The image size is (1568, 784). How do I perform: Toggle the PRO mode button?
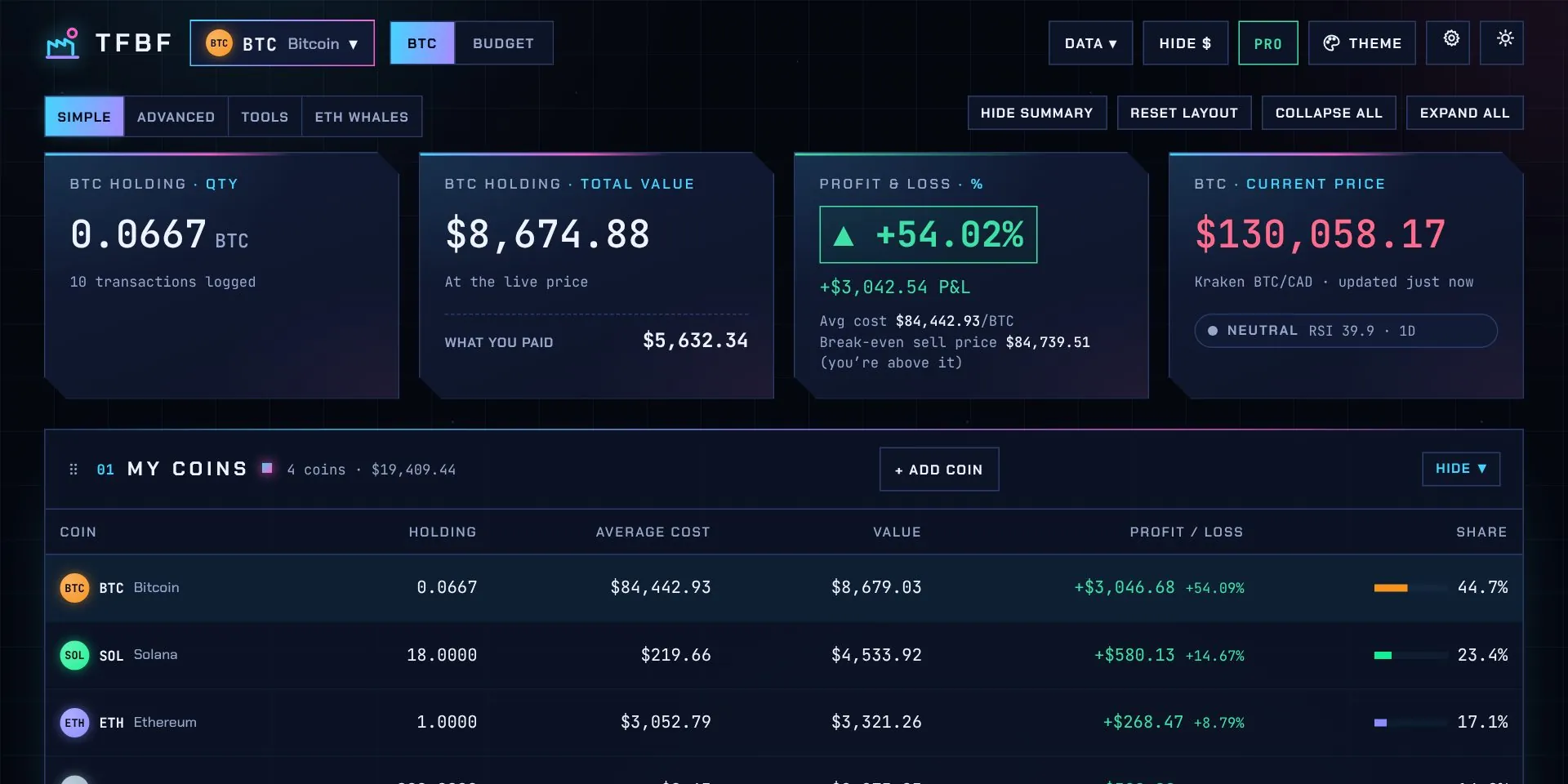coord(1267,43)
